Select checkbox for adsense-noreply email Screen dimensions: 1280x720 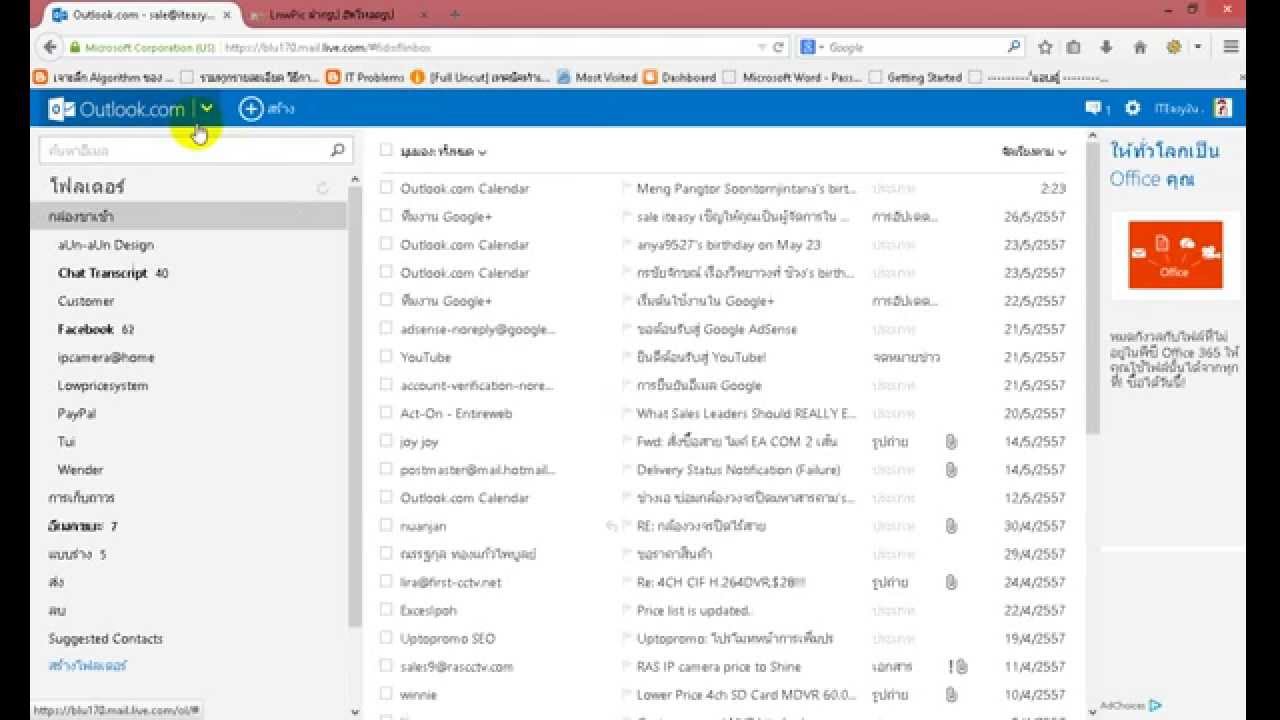[x=386, y=327]
